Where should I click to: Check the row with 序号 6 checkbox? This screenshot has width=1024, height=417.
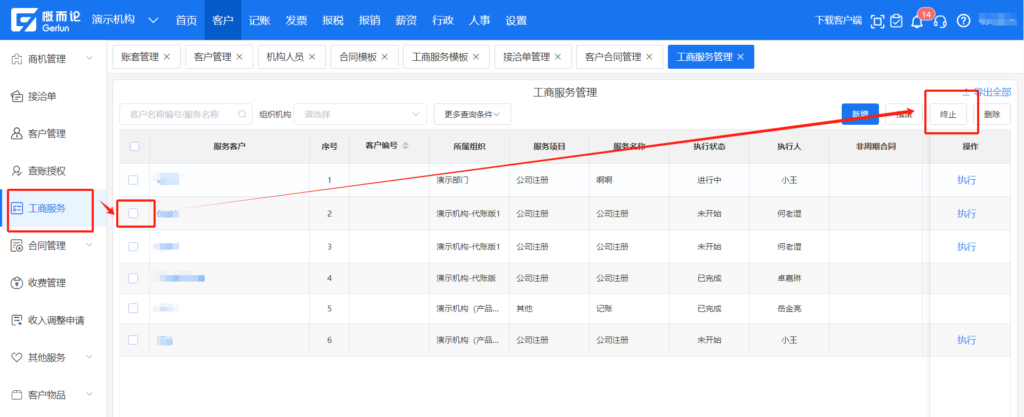pyautogui.click(x=133, y=339)
